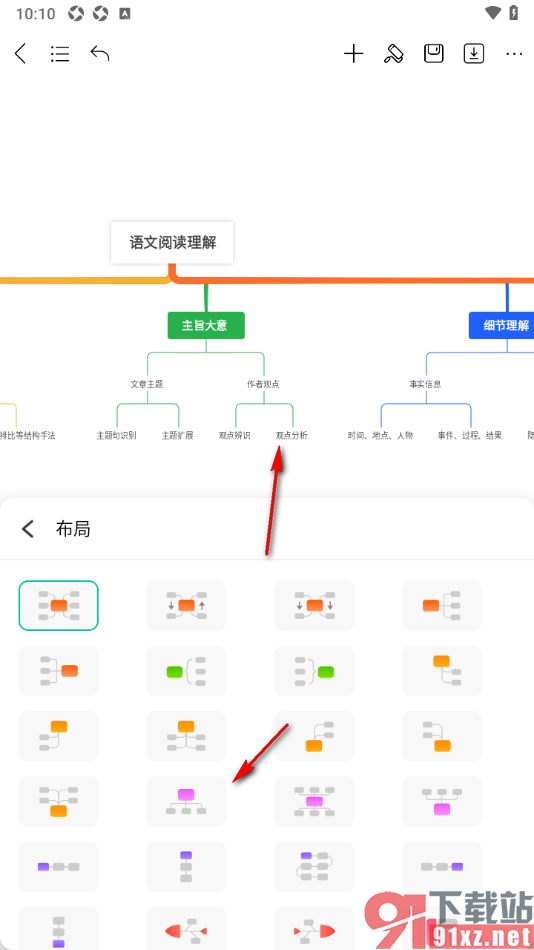Choose green brace layout opening rightward
Image resolution: width=534 pixels, height=950 pixels.
pos(186,671)
